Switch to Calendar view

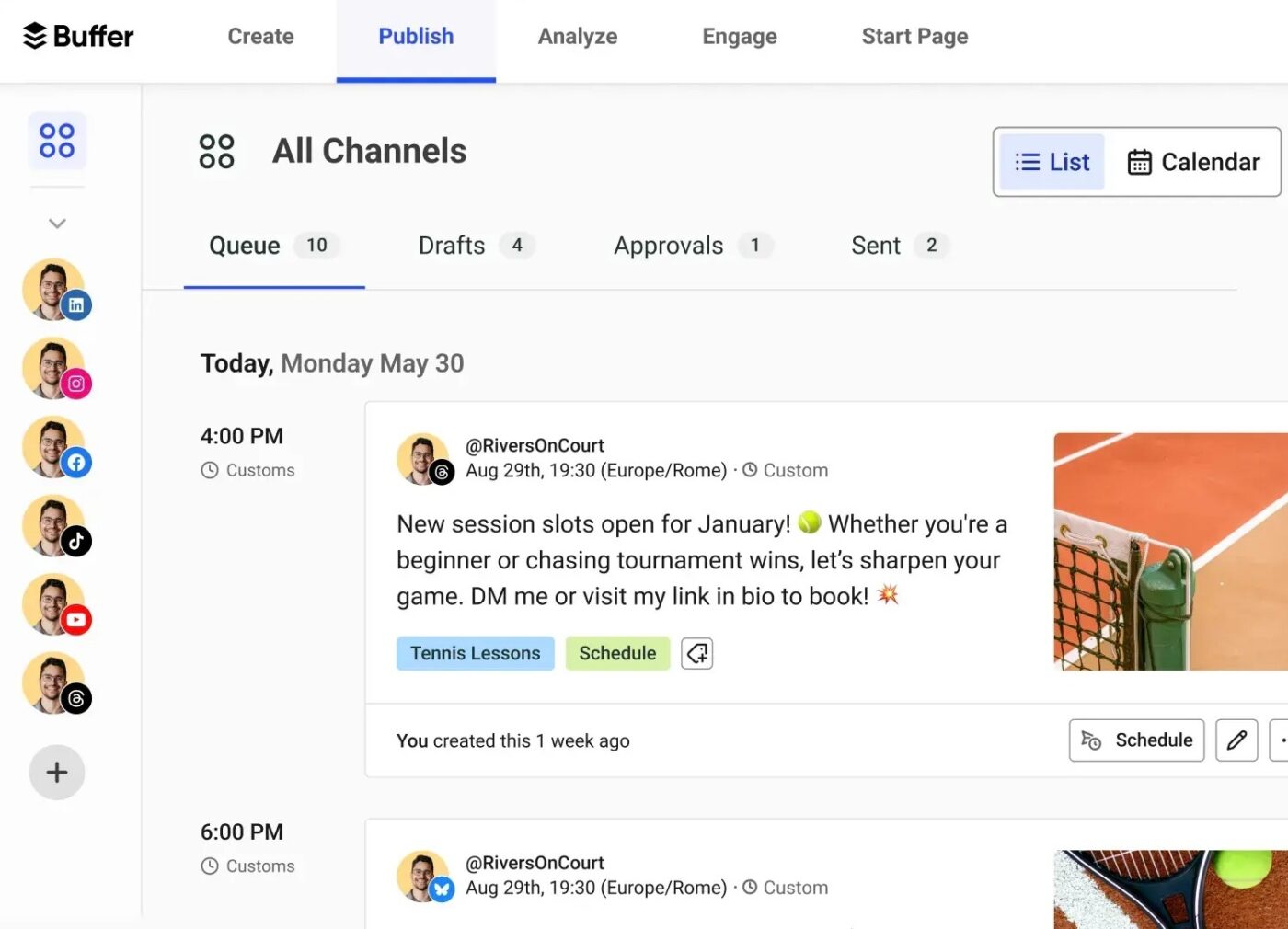pos(1193,162)
